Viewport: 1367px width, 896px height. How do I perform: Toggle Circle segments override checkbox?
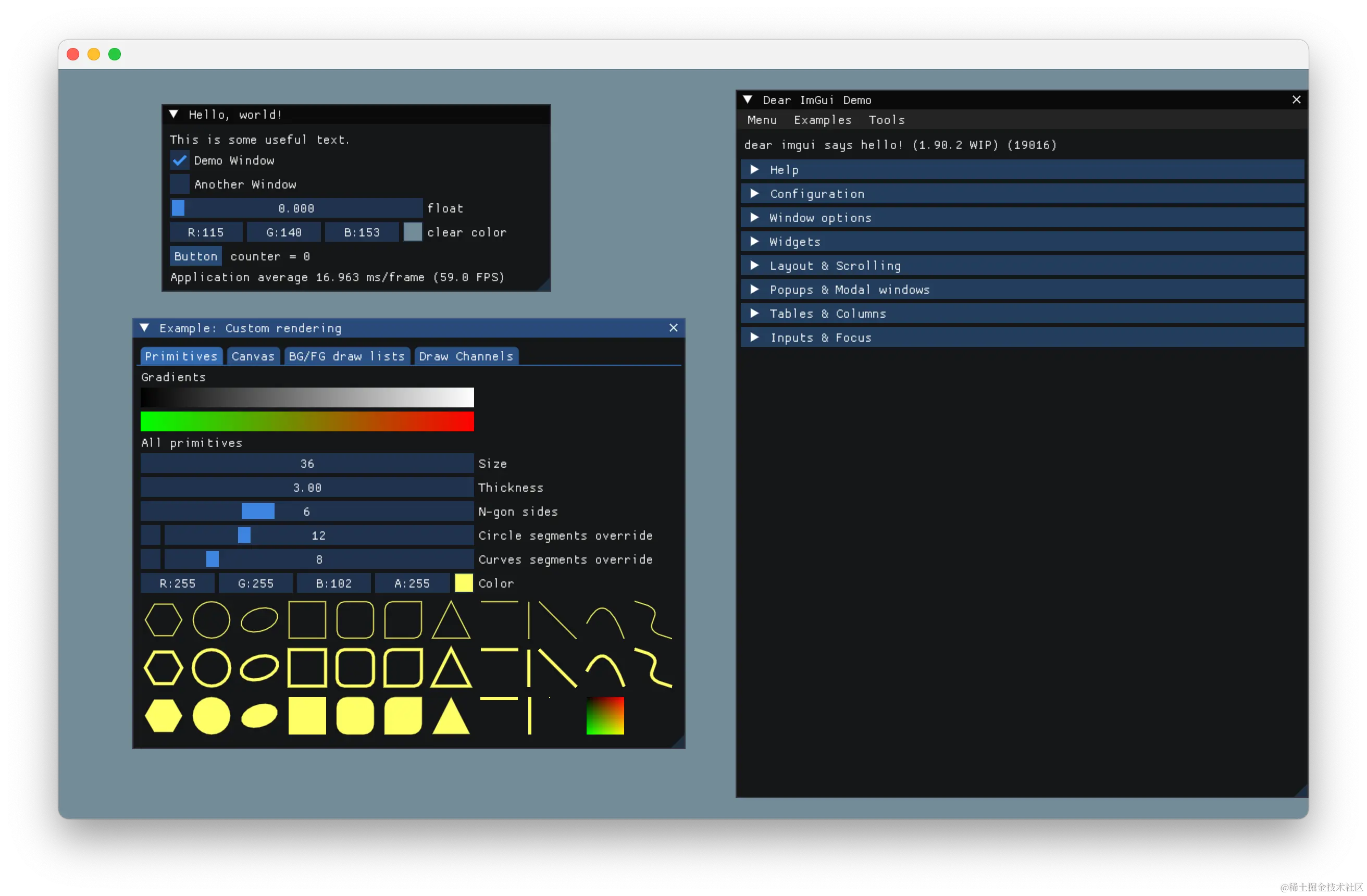tap(151, 536)
